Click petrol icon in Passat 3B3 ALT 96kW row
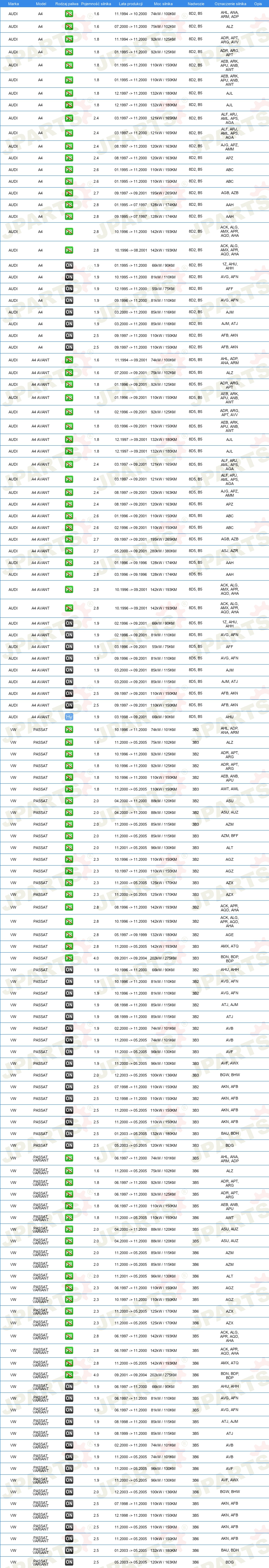 click(x=69, y=848)
